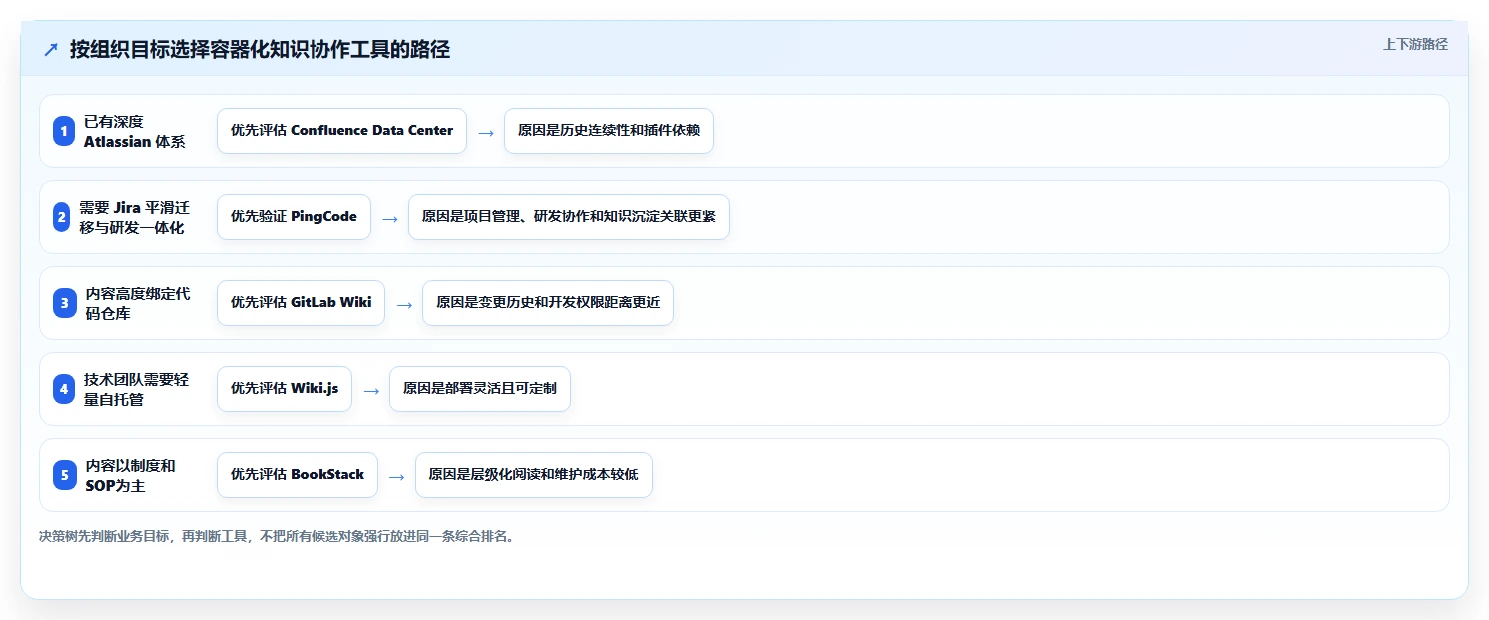Click 原因是项目管理、研发协作 reason box
The height and width of the screenshot is (620, 1489).
pyautogui.click(x=569, y=217)
